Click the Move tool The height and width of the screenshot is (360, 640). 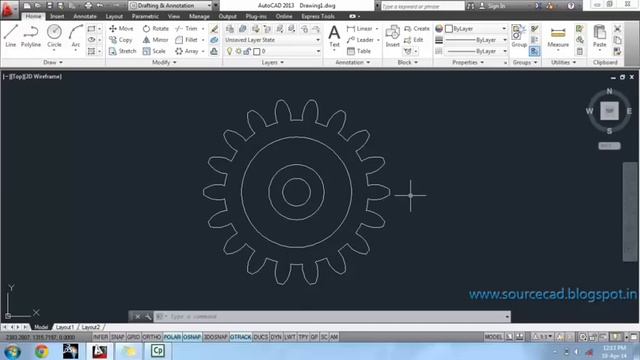click(121, 29)
